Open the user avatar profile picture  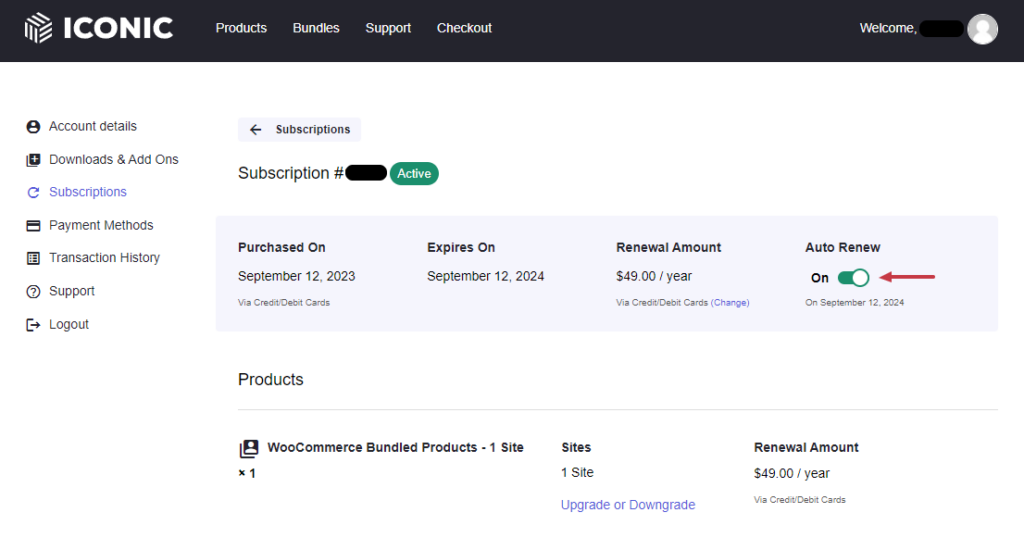click(982, 29)
